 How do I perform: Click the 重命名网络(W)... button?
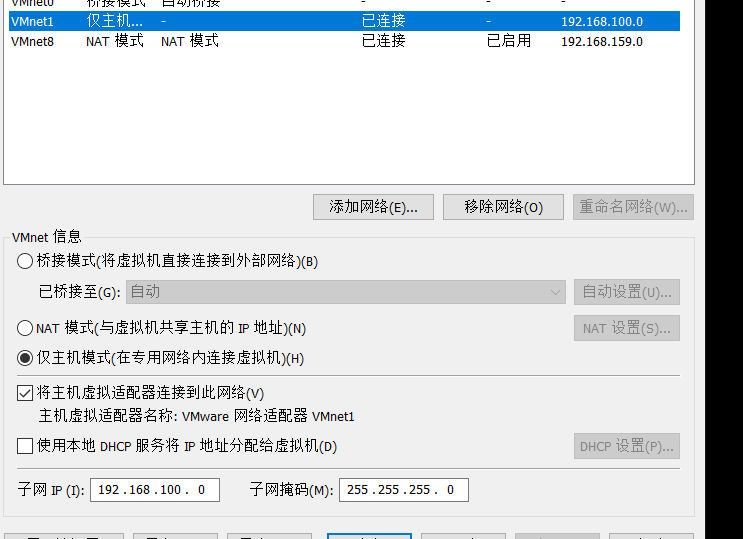(633, 207)
